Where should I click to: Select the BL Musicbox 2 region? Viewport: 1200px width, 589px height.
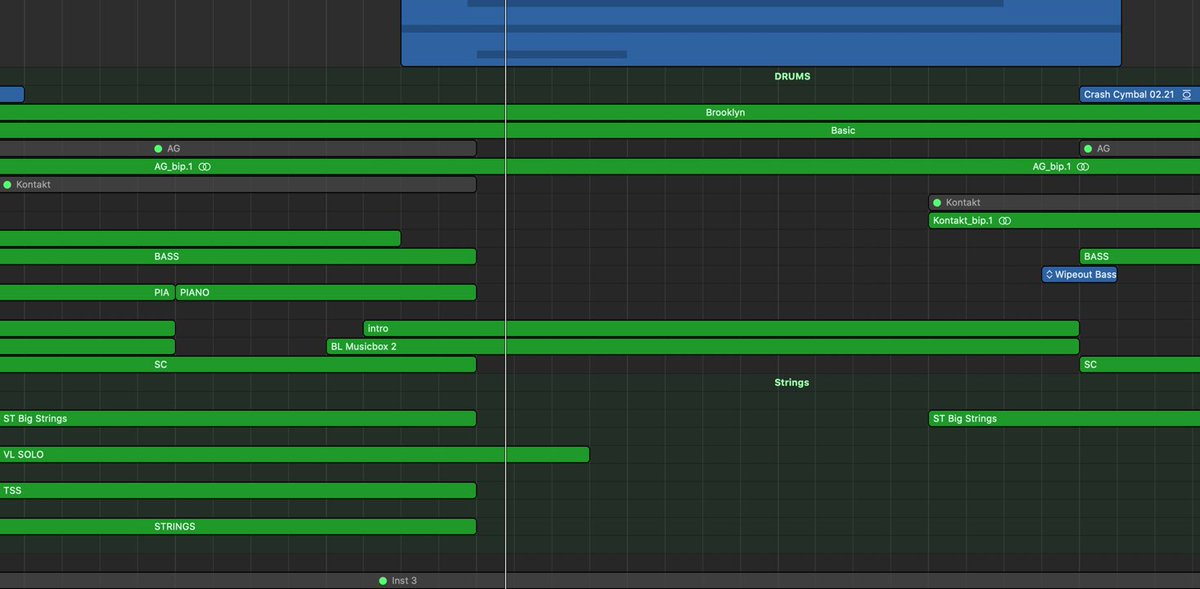click(x=703, y=347)
